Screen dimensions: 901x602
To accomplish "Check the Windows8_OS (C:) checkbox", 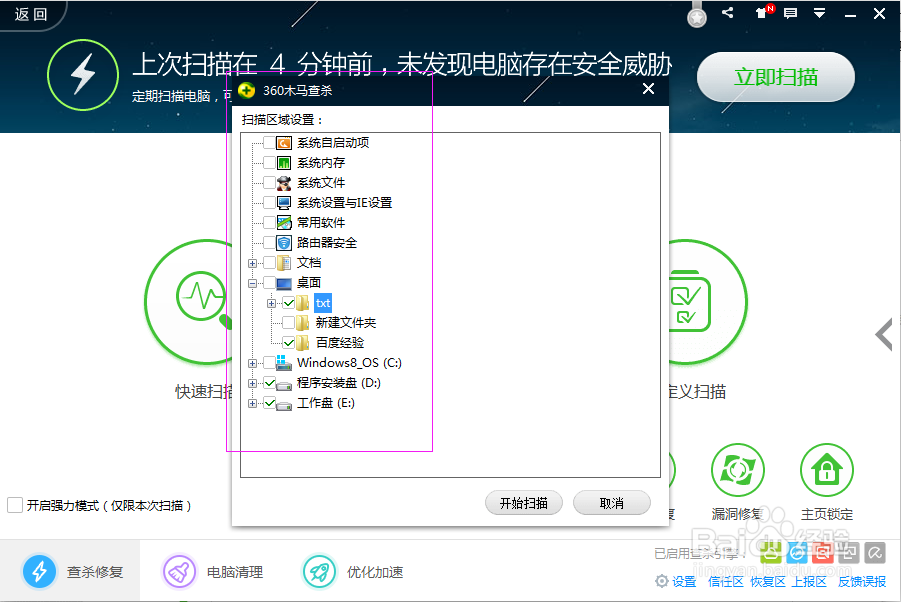I will point(269,362).
